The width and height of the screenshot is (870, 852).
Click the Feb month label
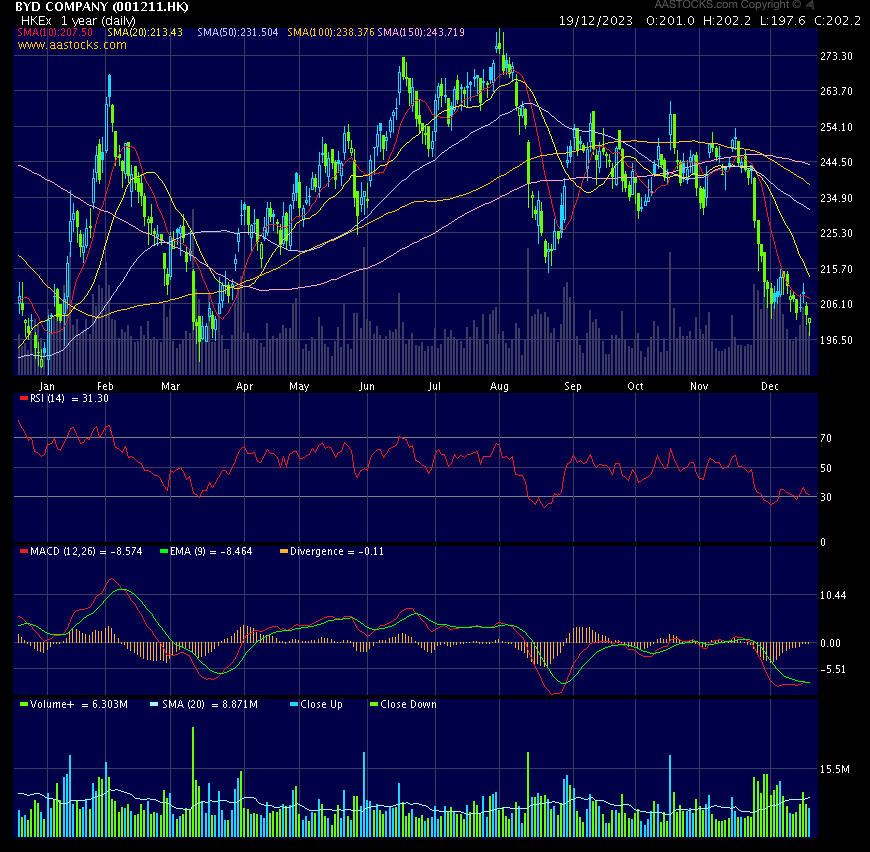pyautogui.click(x=105, y=386)
